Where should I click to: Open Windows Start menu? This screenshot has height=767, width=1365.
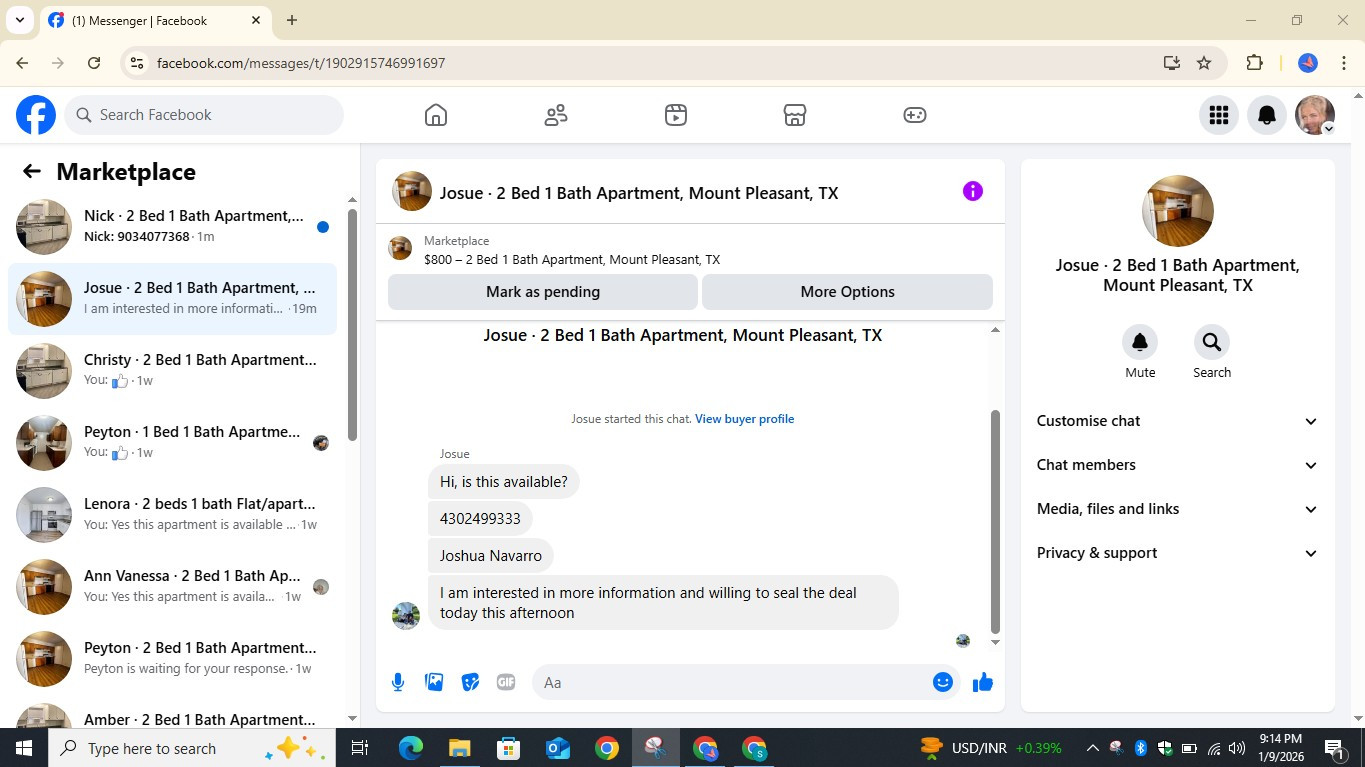[23, 748]
